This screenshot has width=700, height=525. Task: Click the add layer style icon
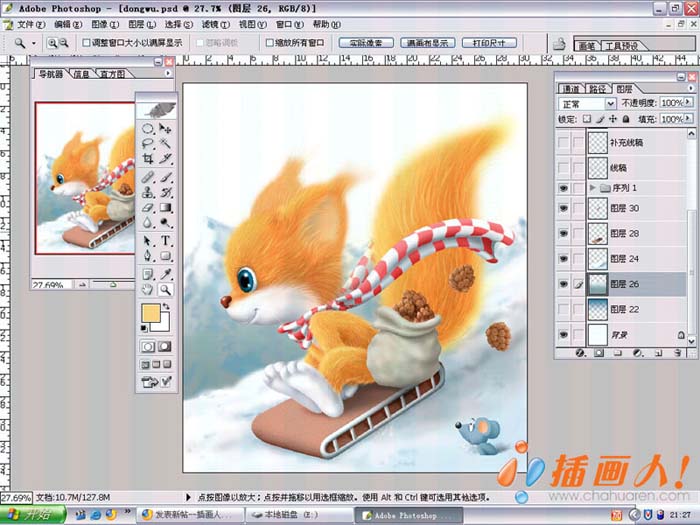click(x=580, y=353)
